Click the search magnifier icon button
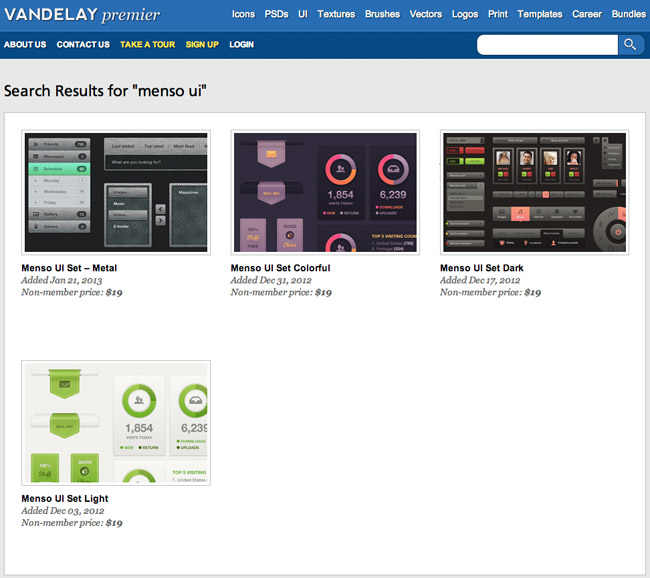This screenshot has width=650, height=578. (631, 45)
